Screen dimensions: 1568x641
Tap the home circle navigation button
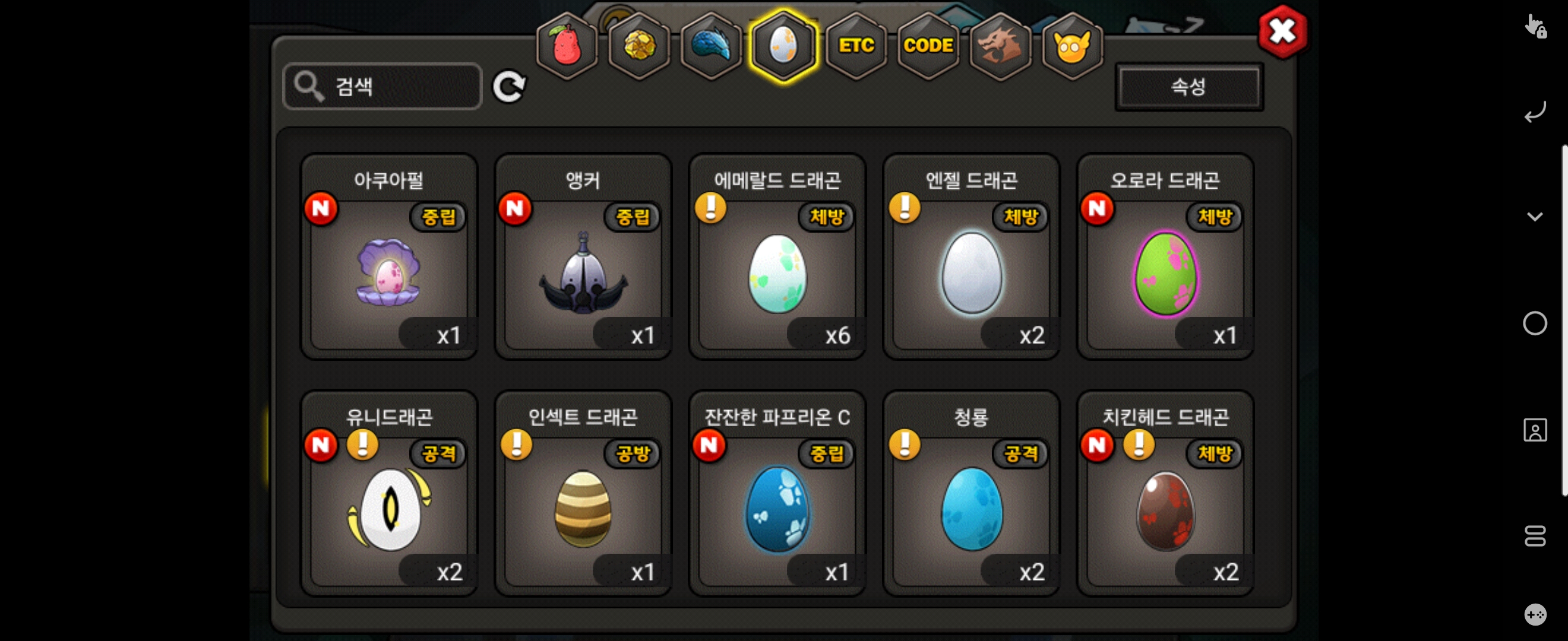(1535, 323)
